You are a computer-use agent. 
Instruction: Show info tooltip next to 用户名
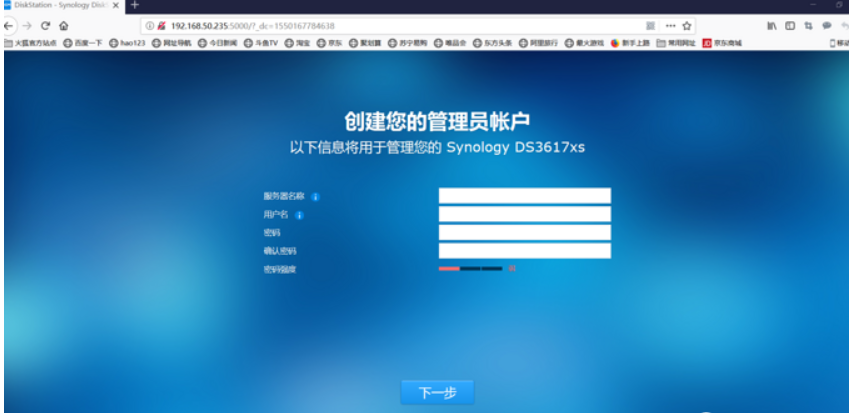click(299, 215)
